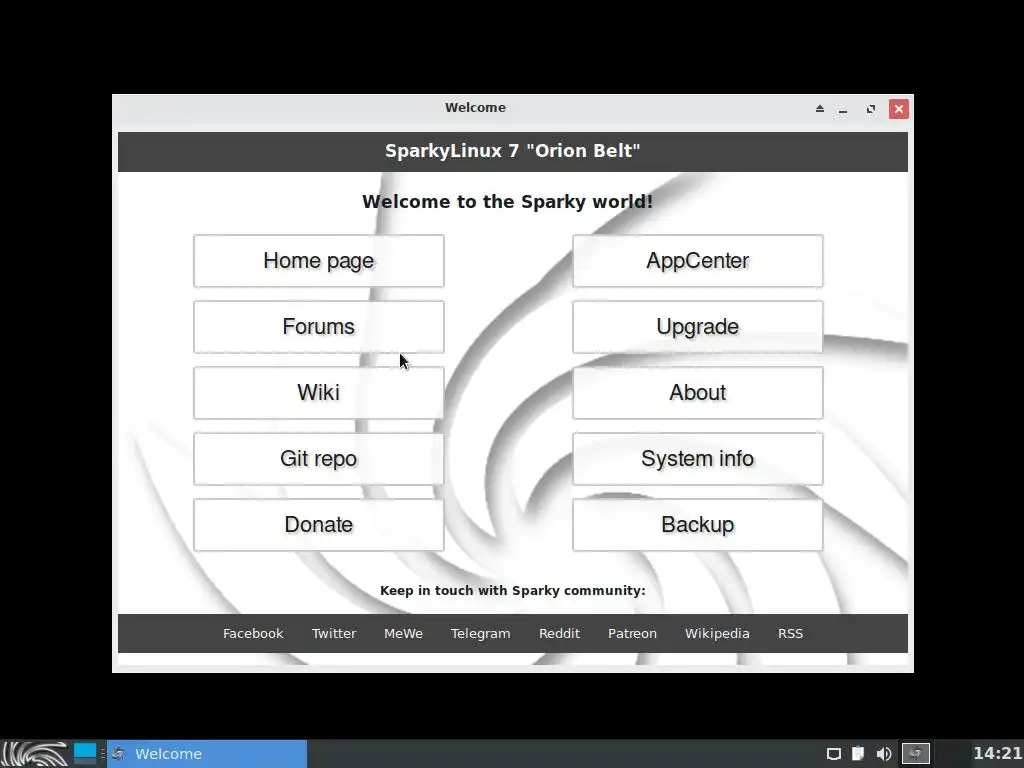
Task: Open the Wikipedia link
Action: (x=717, y=633)
